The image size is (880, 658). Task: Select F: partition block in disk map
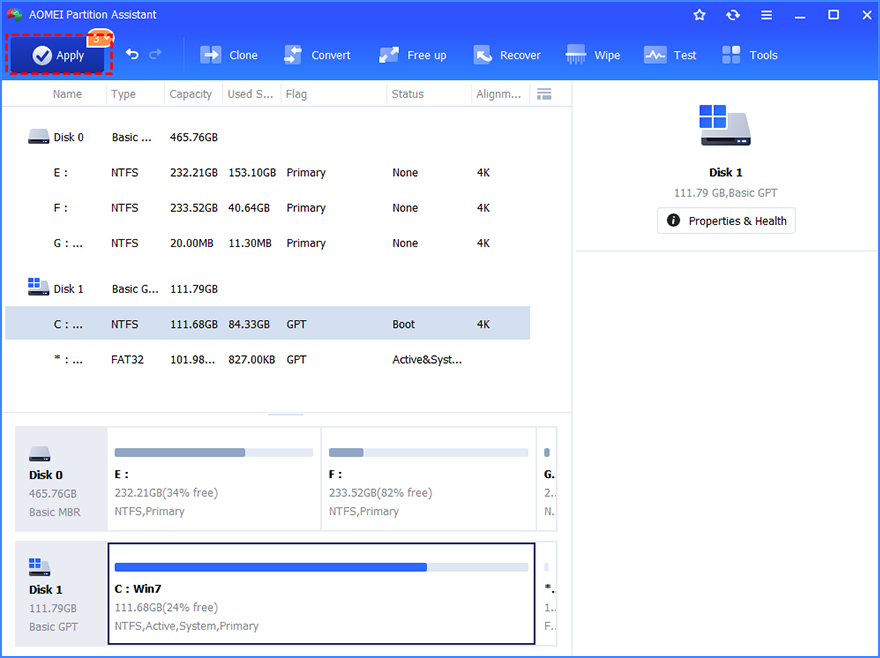coord(429,479)
